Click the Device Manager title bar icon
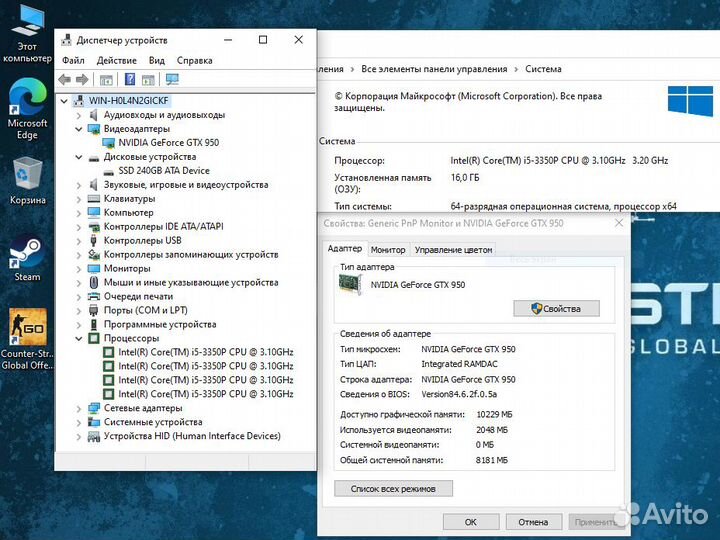The height and width of the screenshot is (540, 720). (x=67, y=40)
